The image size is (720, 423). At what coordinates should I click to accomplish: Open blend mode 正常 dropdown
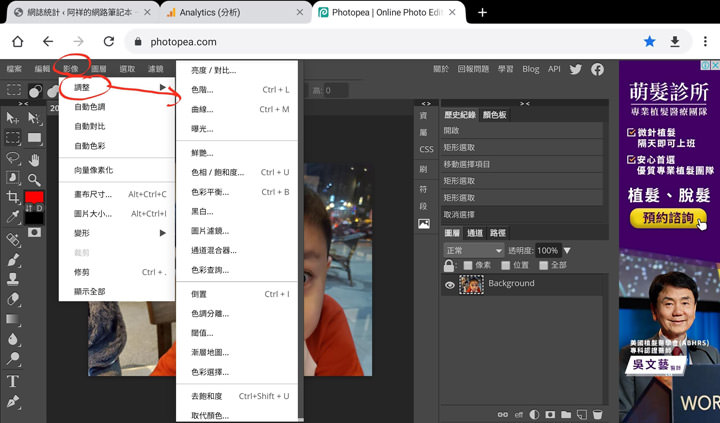tap(473, 251)
